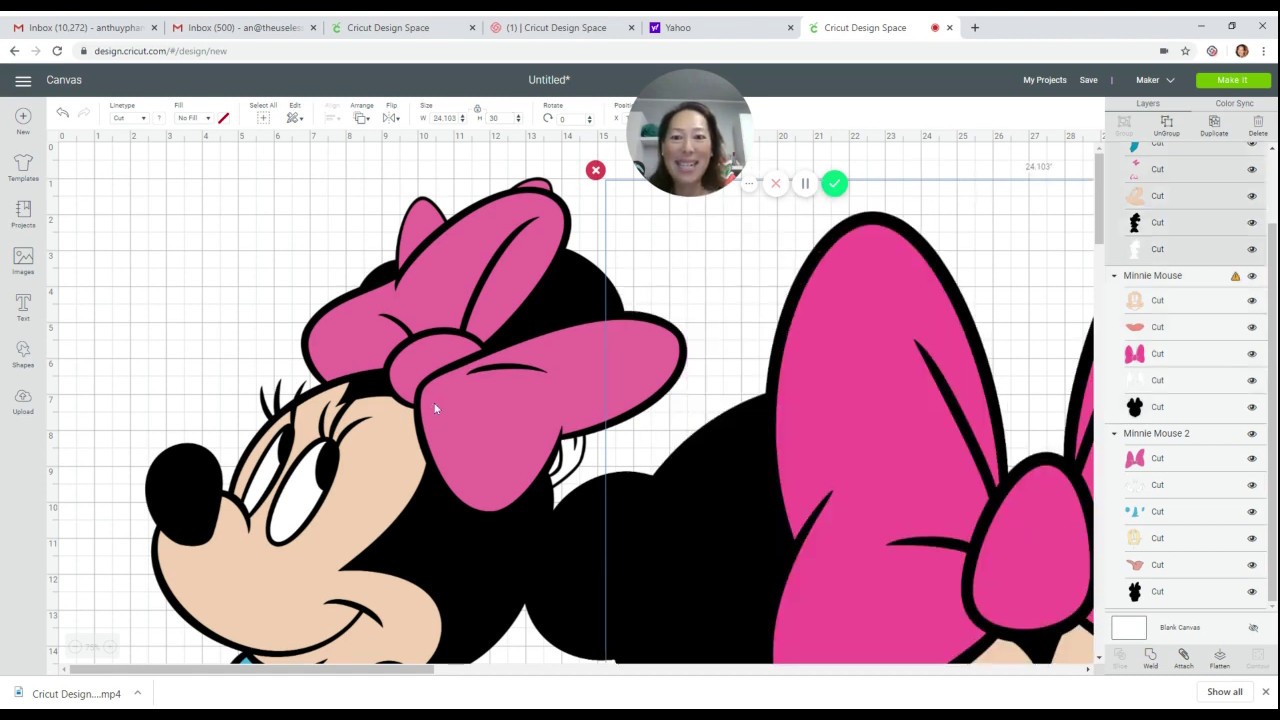Image resolution: width=1280 pixels, height=720 pixels.
Task: Click the horizontal canvas scrollbar
Action: coord(250,669)
